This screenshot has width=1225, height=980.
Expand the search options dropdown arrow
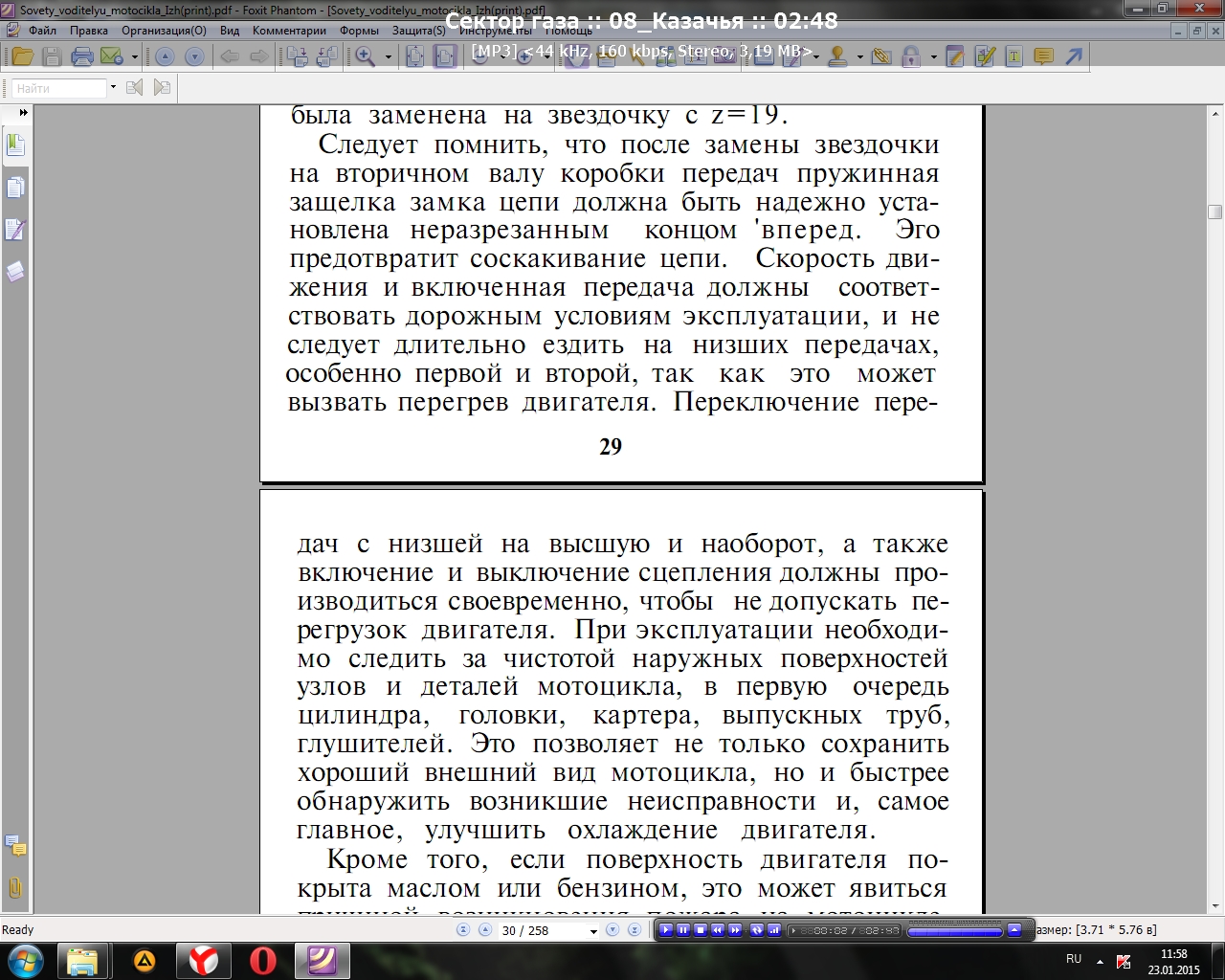113,88
